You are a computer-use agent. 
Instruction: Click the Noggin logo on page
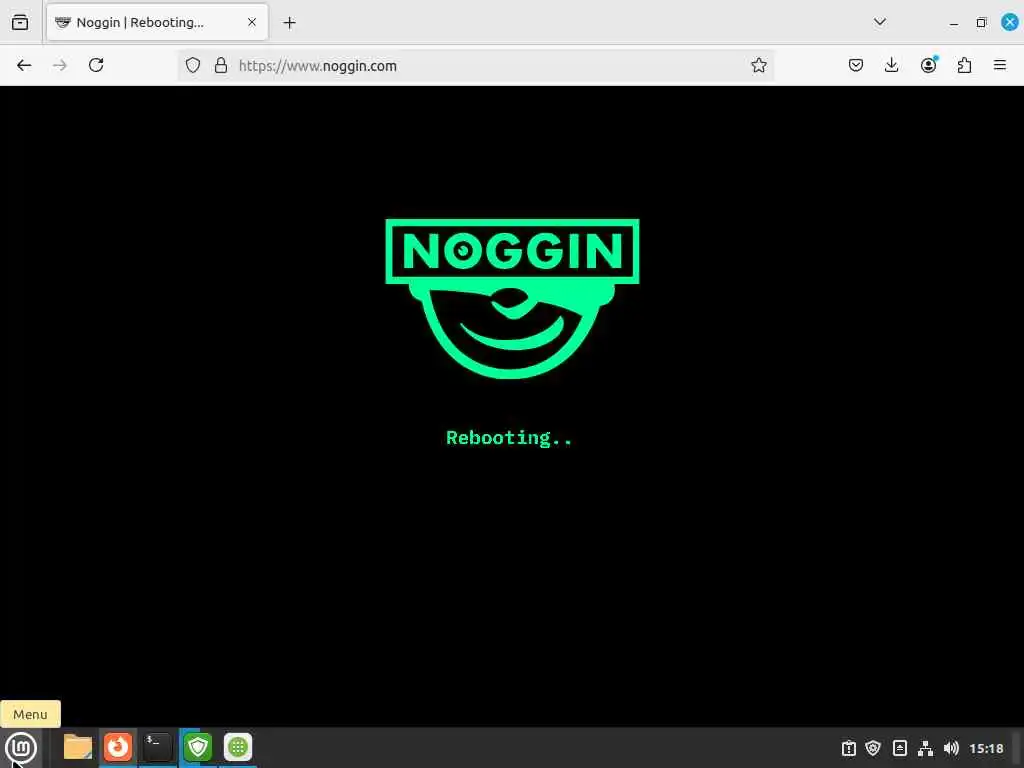[512, 298]
